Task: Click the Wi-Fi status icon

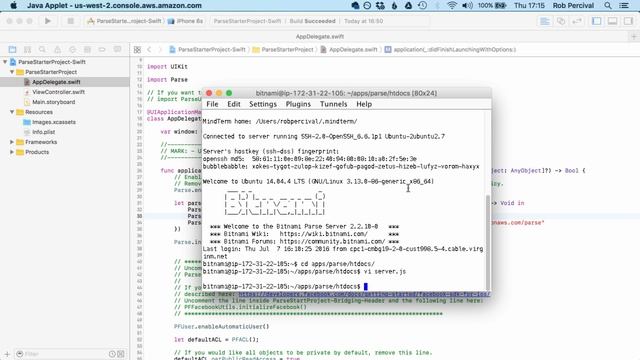Action: coord(451,5)
